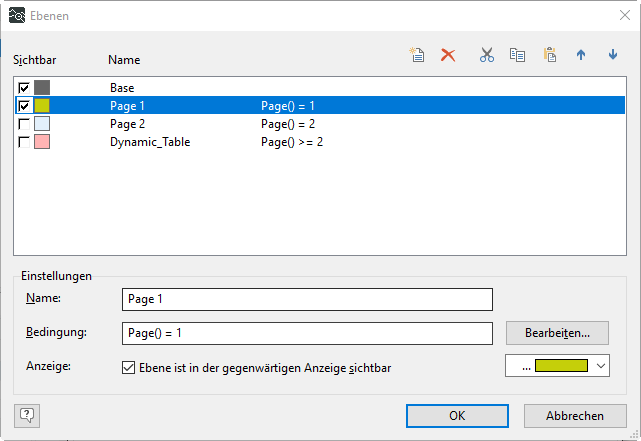Click the pink Dynamic_Table color swatch

42,142
